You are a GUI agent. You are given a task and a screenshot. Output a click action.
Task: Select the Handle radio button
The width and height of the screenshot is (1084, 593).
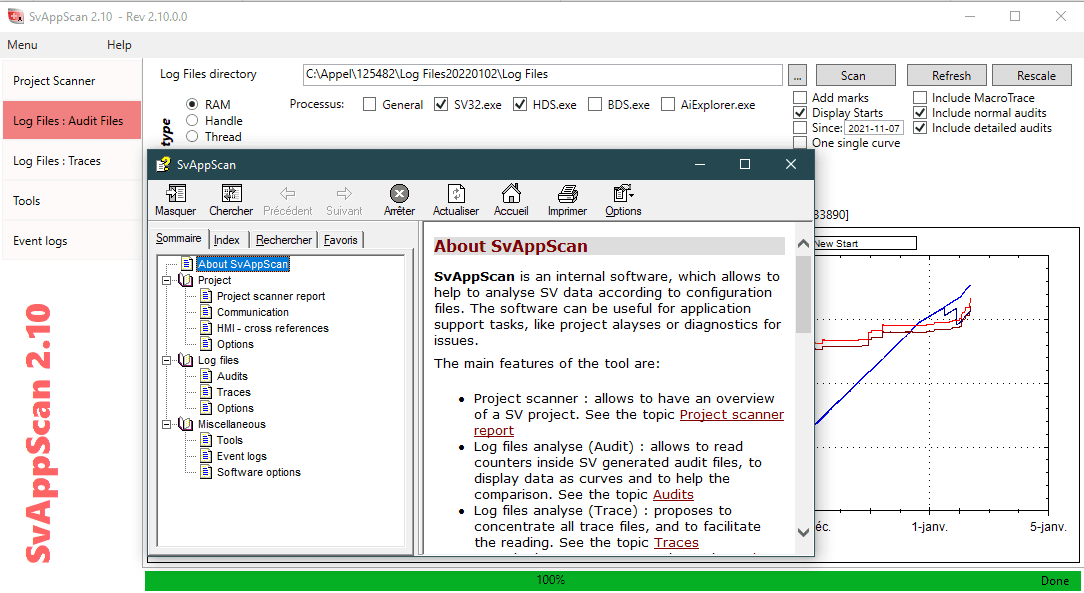click(x=192, y=120)
